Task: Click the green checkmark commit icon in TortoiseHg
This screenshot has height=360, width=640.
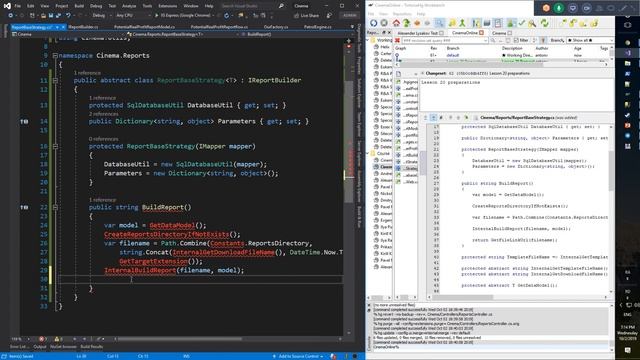Action: pyautogui.click(x=522, y=23)
